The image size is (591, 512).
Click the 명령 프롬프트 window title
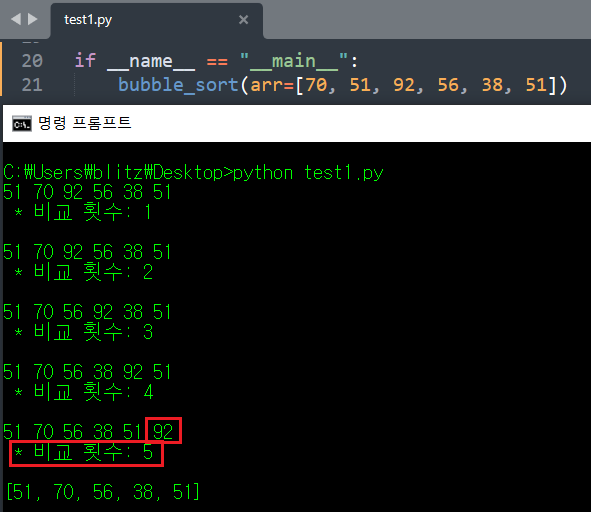(84, 123)
